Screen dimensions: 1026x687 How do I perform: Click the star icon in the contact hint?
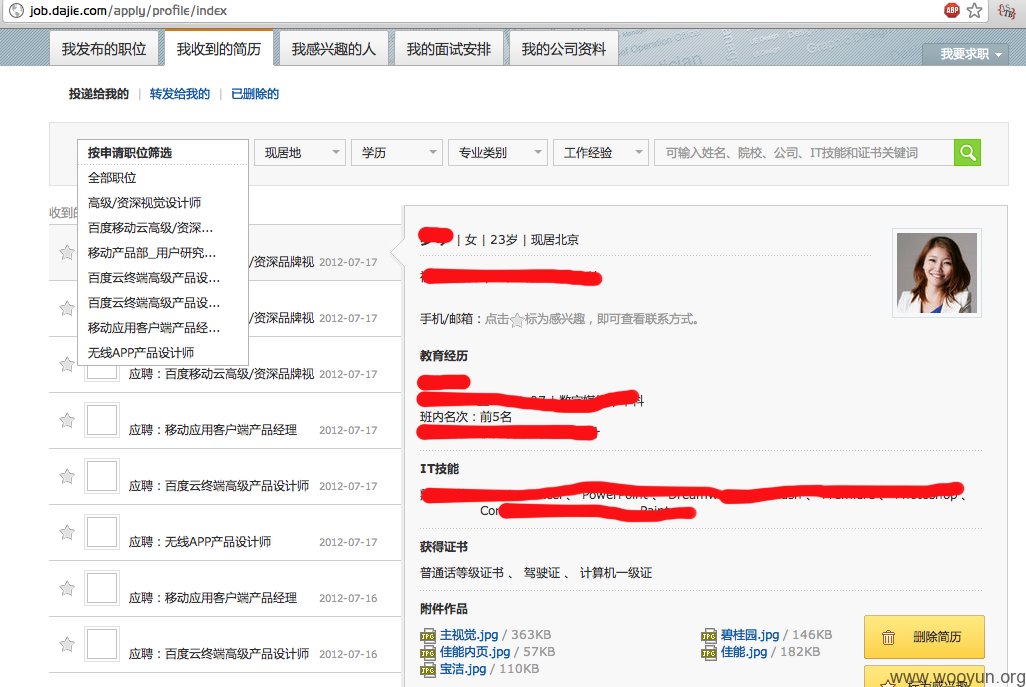(517, 320)
